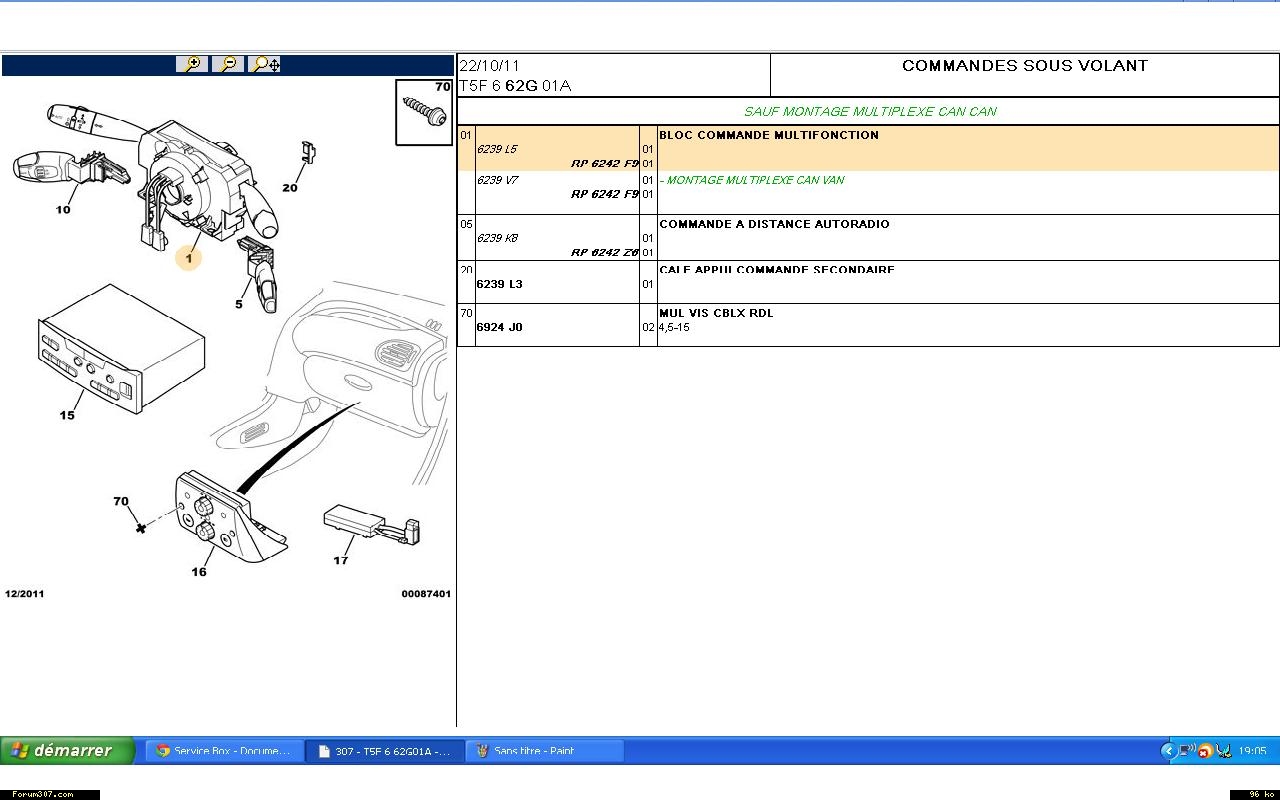This screenshot has width=1280, height=800.
Task: Click the 307 - T5F 6 62G01A taskbar button
Action: [x=384, y=751]
